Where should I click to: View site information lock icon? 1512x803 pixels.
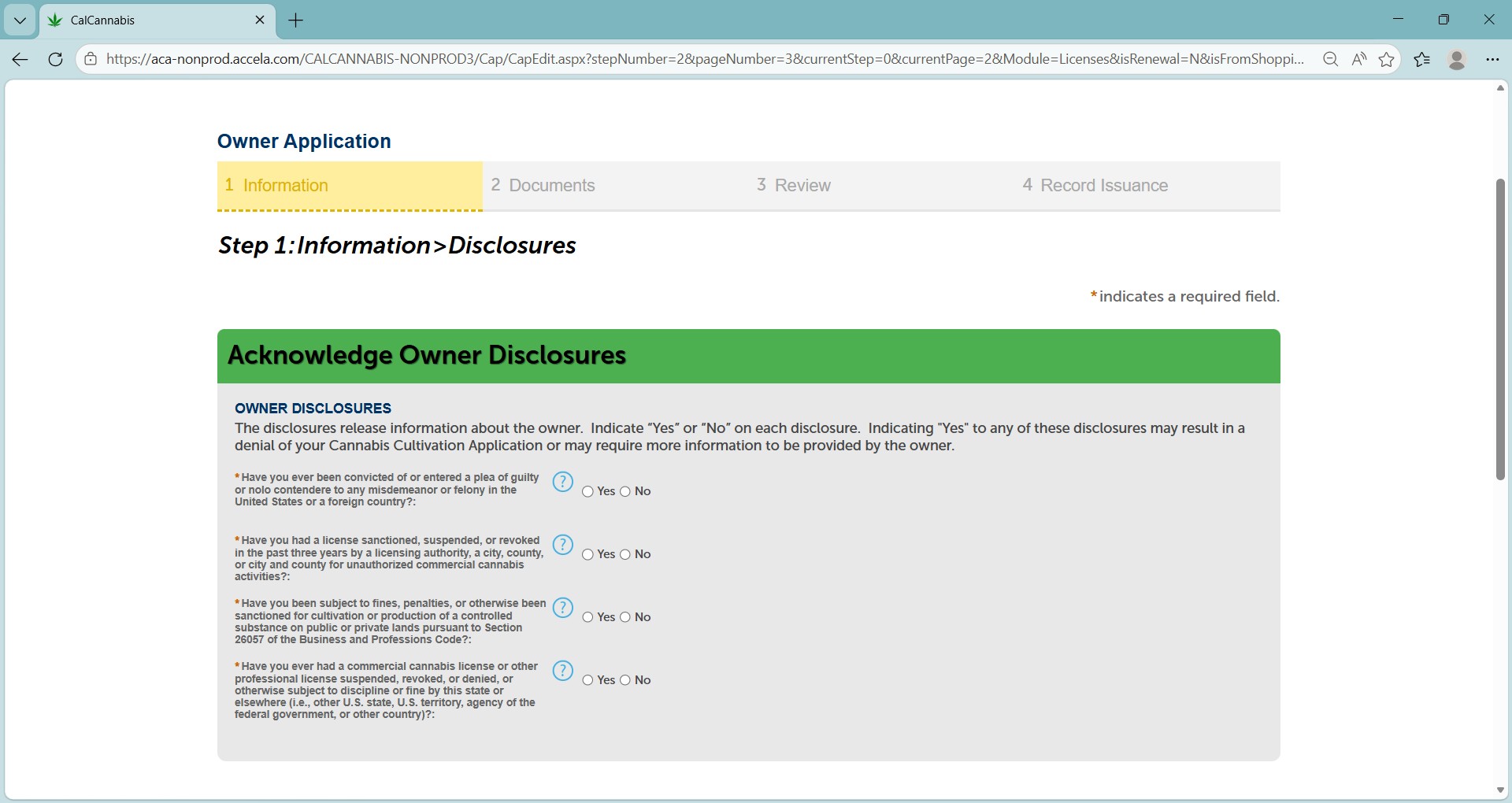click(x=91, y=59)
